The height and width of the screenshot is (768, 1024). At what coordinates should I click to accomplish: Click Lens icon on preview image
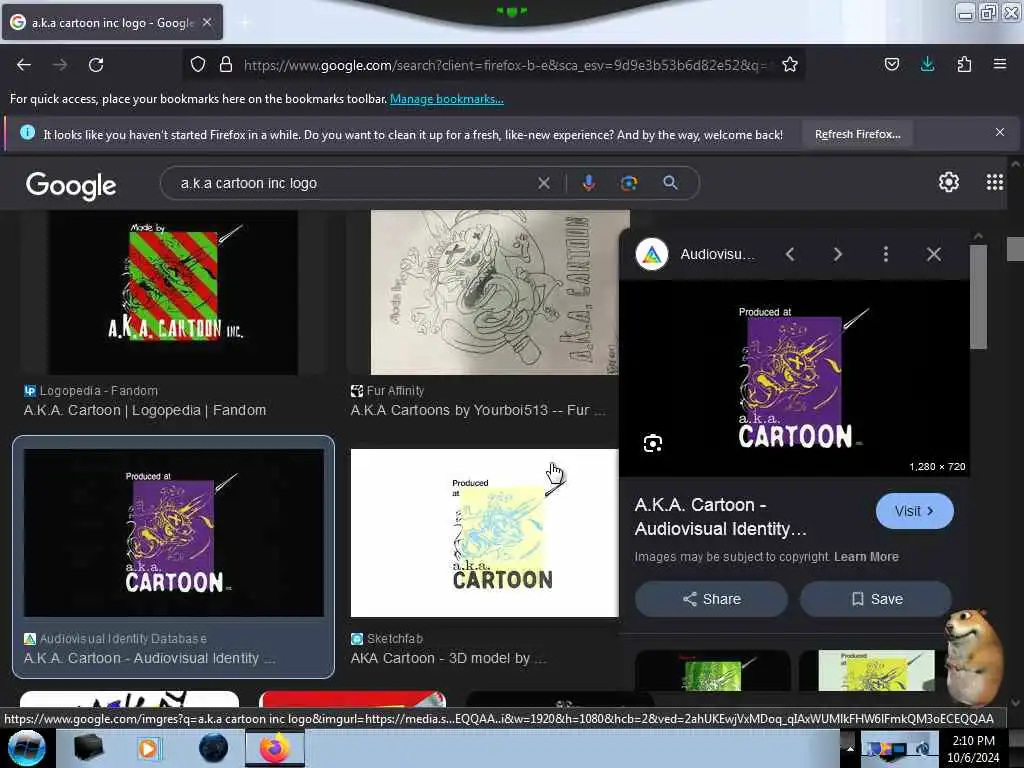point(652,444)
